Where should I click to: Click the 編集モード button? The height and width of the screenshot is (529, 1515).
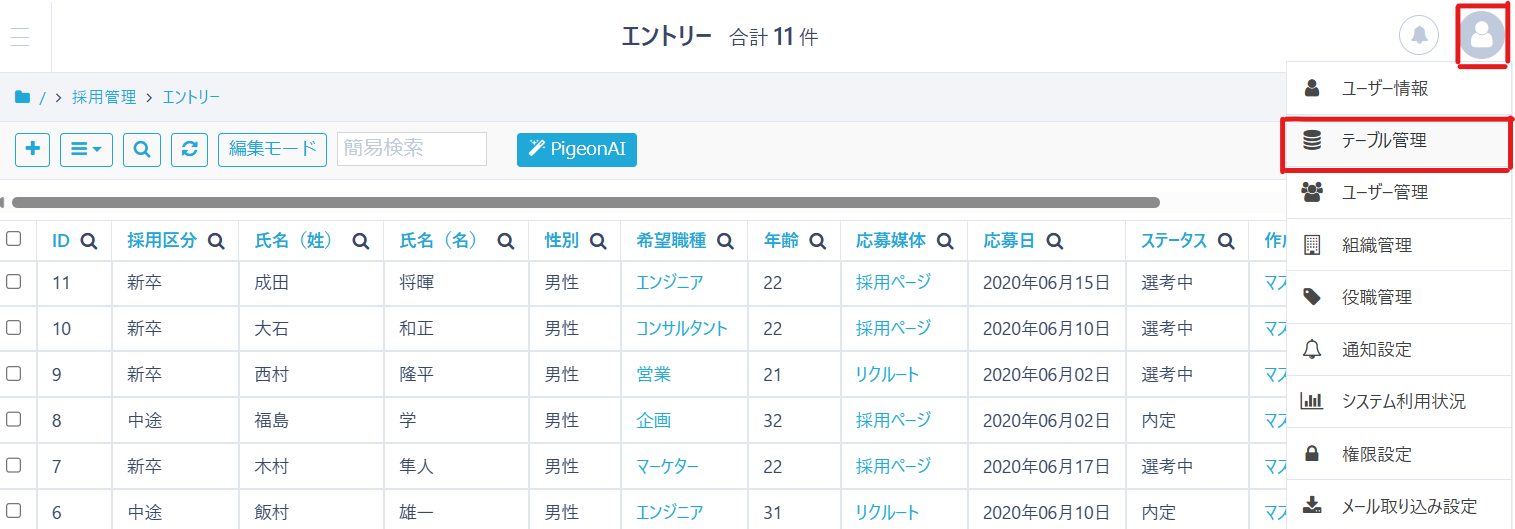272,149
